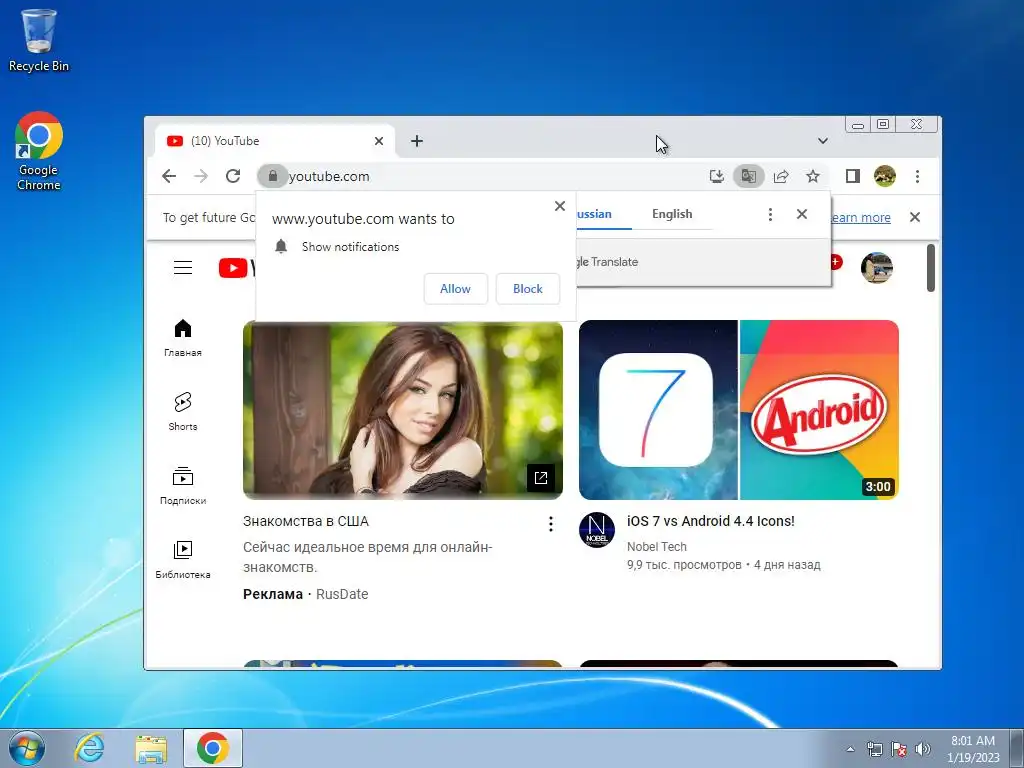Open the Windows Start menu
Image resolution: width=1024 pixels, height=768 pixels.
pos(27,748)
